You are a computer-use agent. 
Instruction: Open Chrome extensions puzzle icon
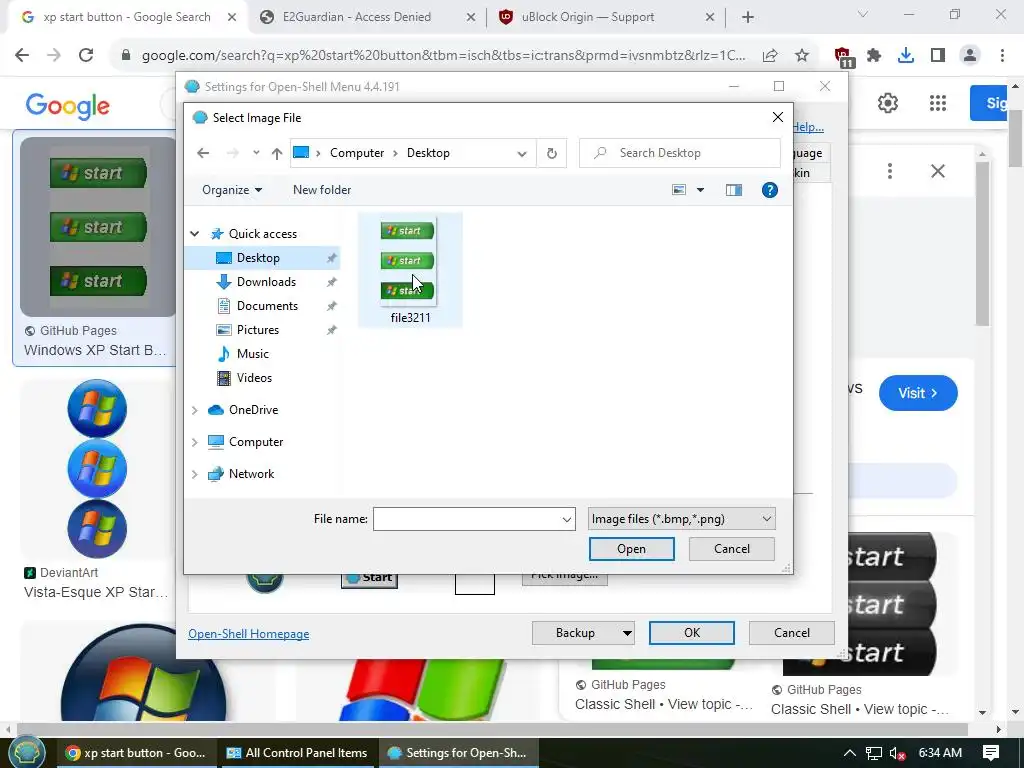click(x=874, y=56)
